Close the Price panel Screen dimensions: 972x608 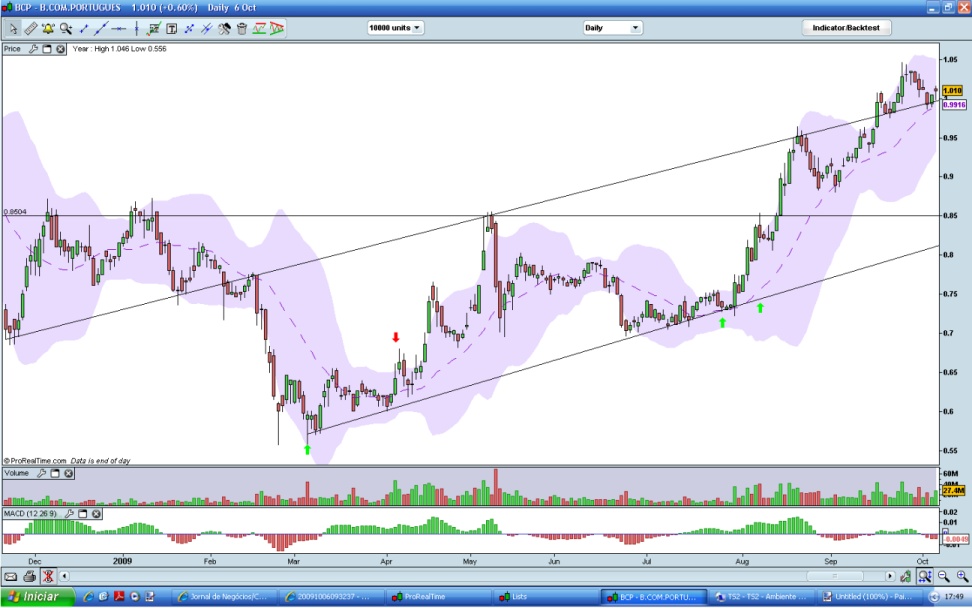click(60, 49)
